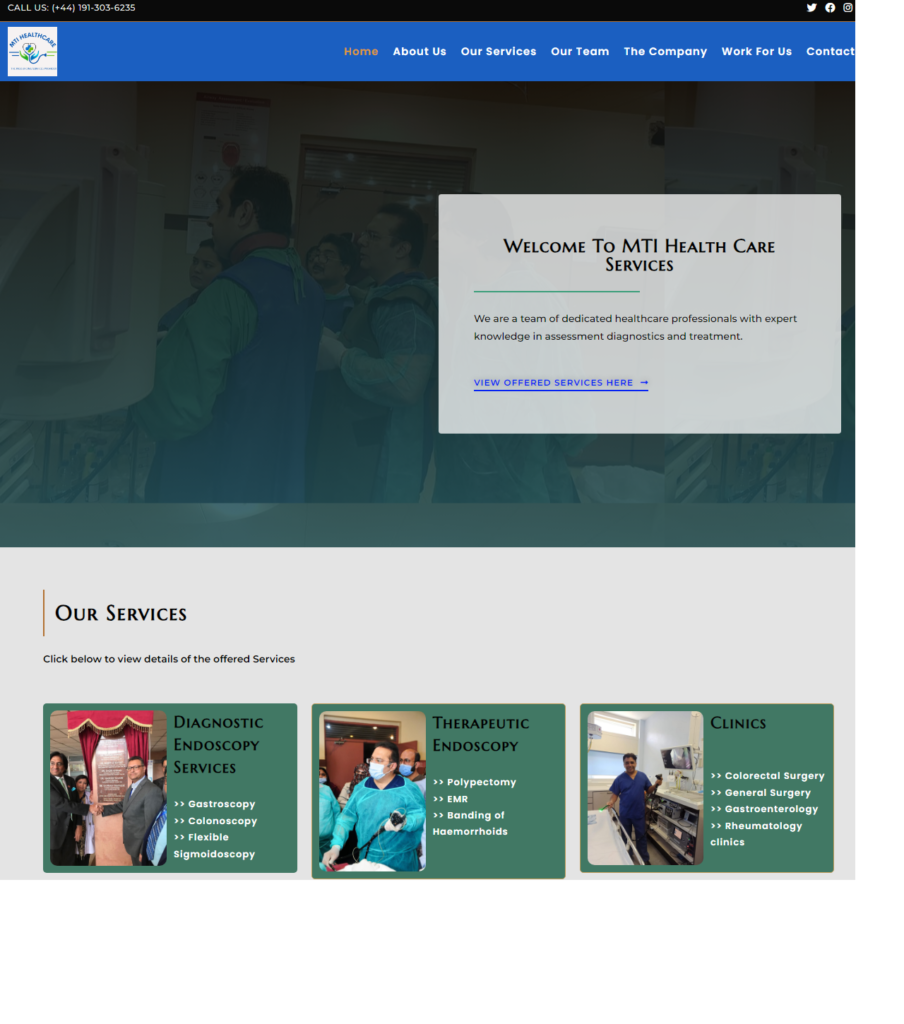Click the MTI Healthcare logo
Image resolution: width=904 pixels, height=1024 pixels.
pyautogui.click(x=32, y=52)
